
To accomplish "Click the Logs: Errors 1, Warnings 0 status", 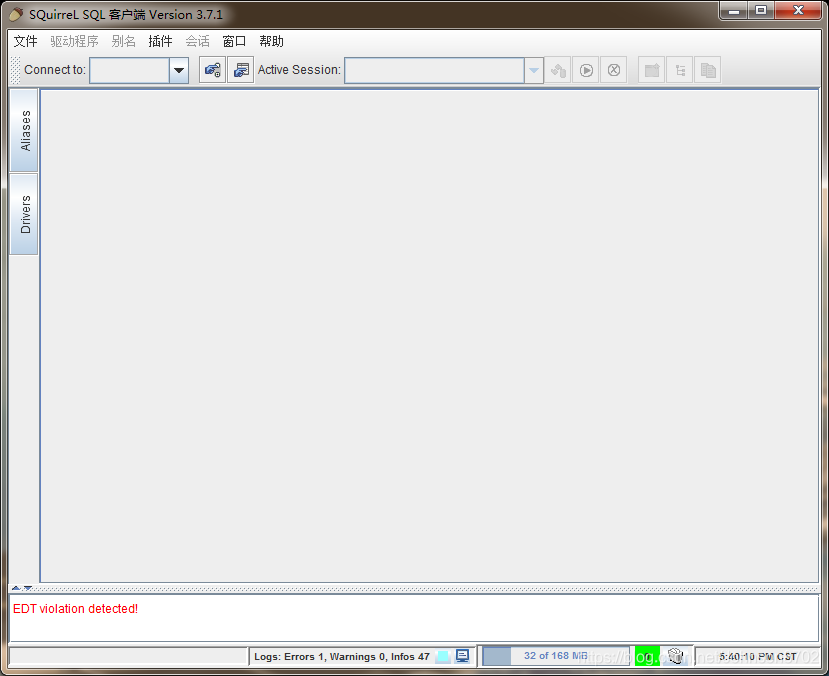I will 342,656.
